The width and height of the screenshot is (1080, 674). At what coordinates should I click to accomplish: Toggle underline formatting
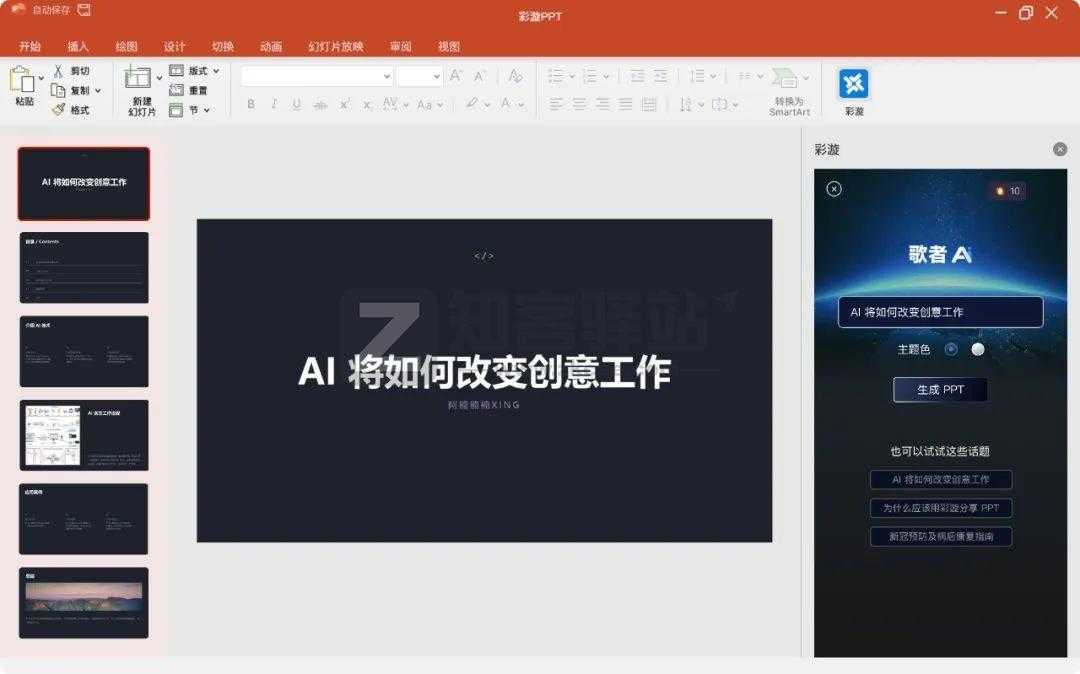point(295,104)
